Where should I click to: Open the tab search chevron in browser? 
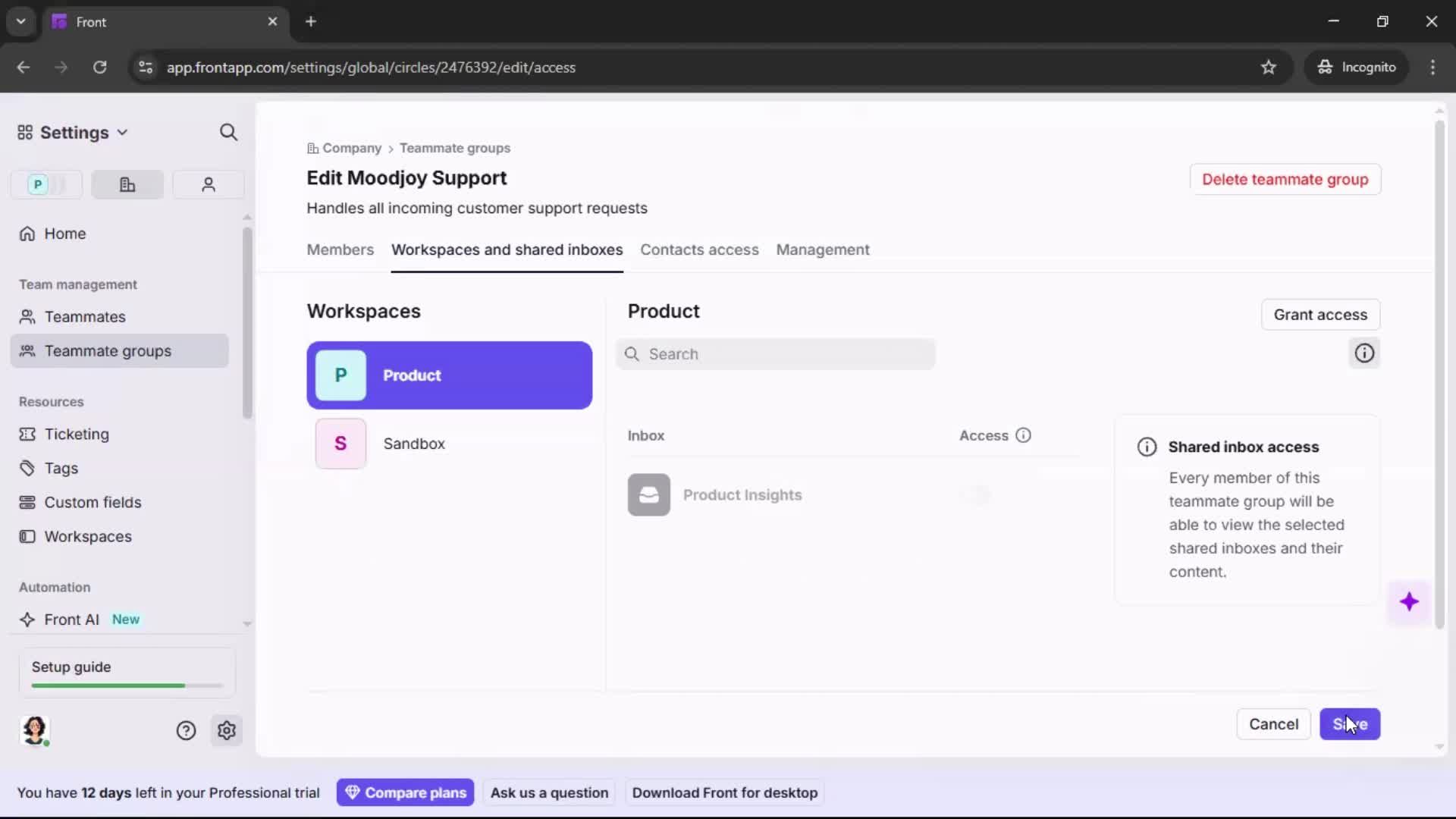point(20,21)
